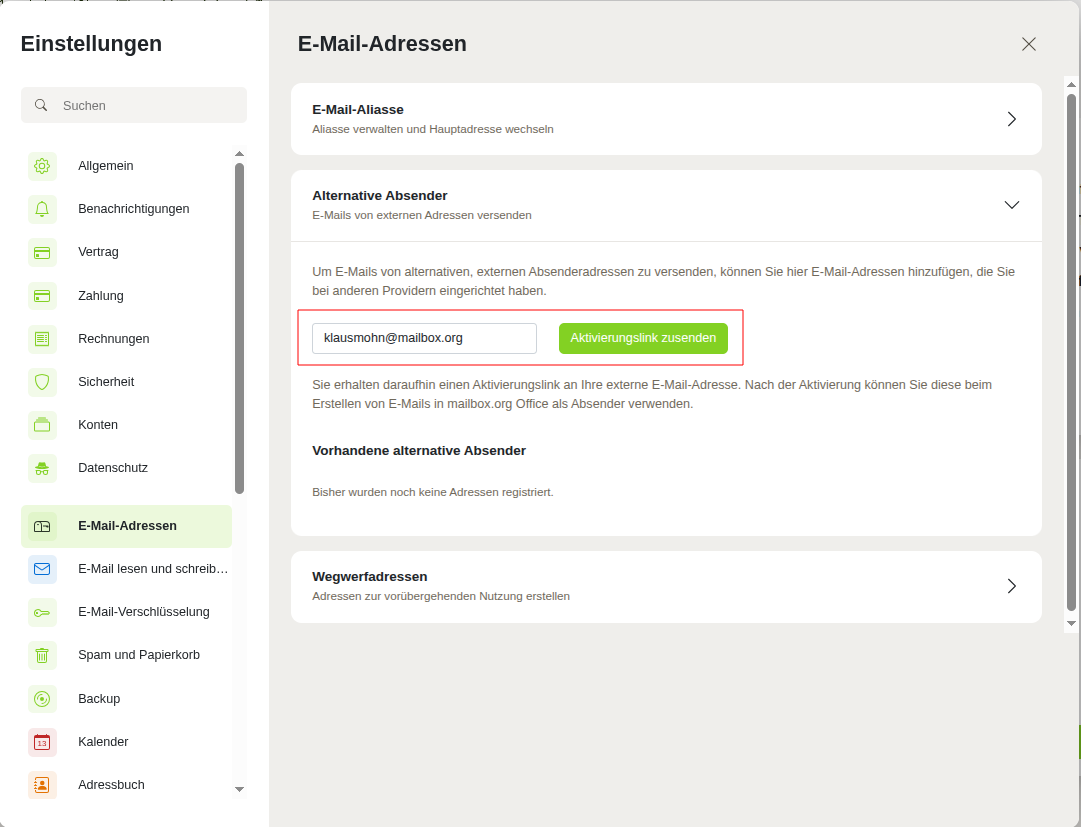Click the external email address input field
Image resolution: width=1081 pixels, height=827 pixels.
point(424,338)
